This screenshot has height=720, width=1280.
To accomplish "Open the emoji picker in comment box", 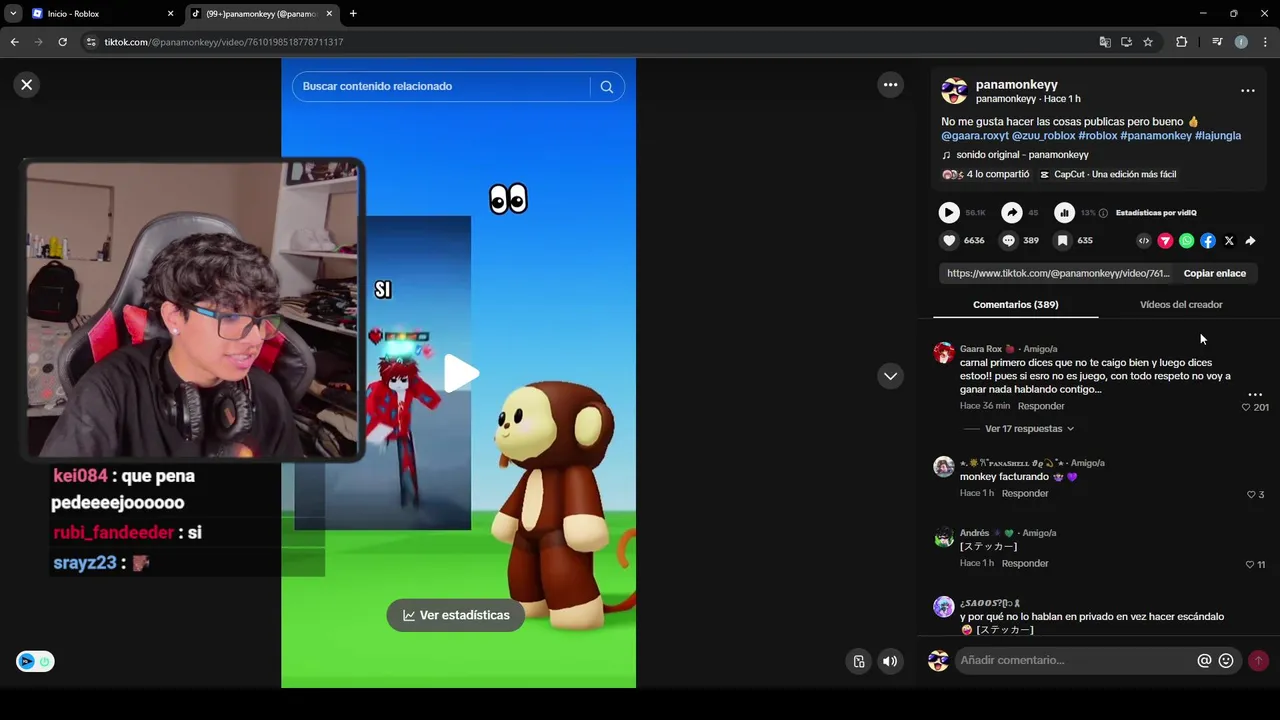I will (x=1226, y=661).
